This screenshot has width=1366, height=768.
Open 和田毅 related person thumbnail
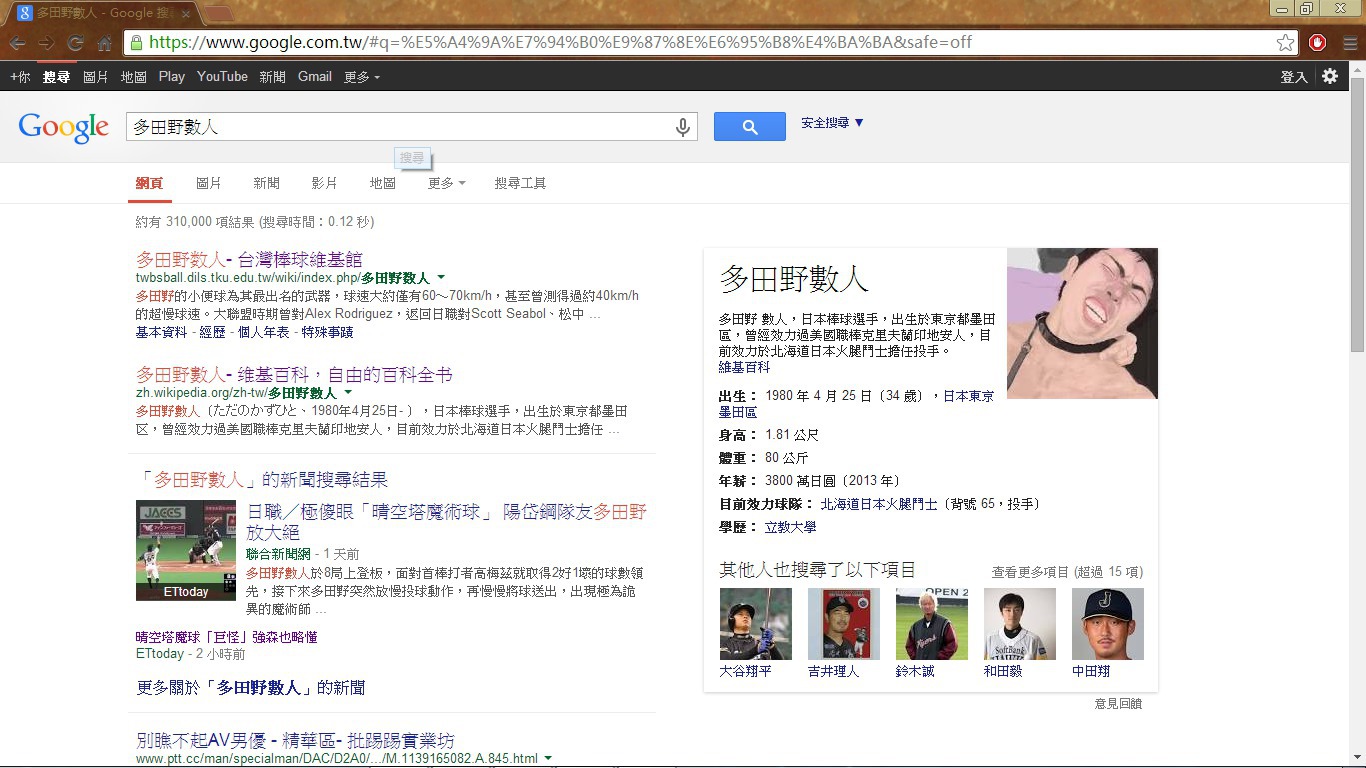[x=1019, y=624]
